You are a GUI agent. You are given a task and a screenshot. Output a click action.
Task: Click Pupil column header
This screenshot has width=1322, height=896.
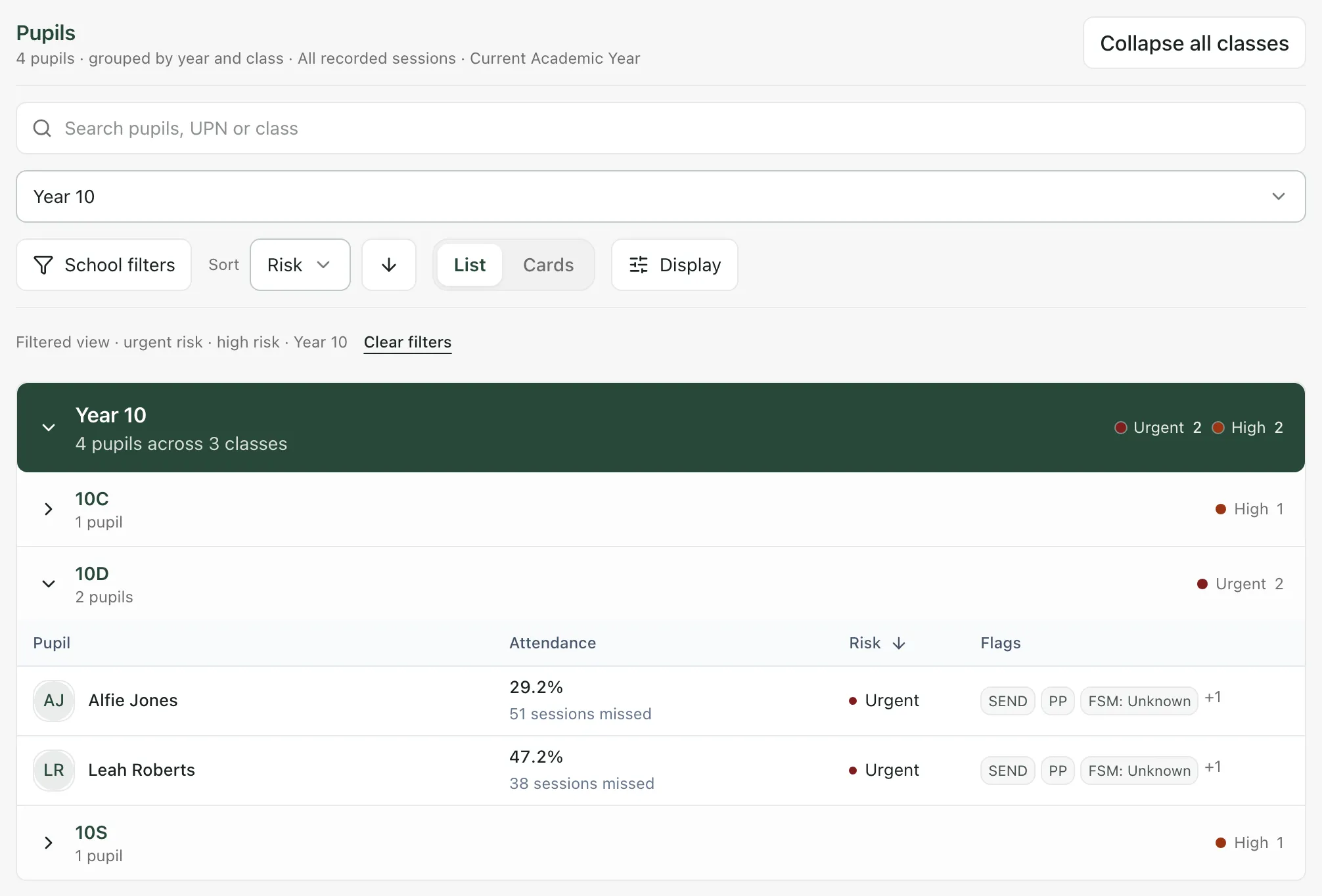[52, 644]
